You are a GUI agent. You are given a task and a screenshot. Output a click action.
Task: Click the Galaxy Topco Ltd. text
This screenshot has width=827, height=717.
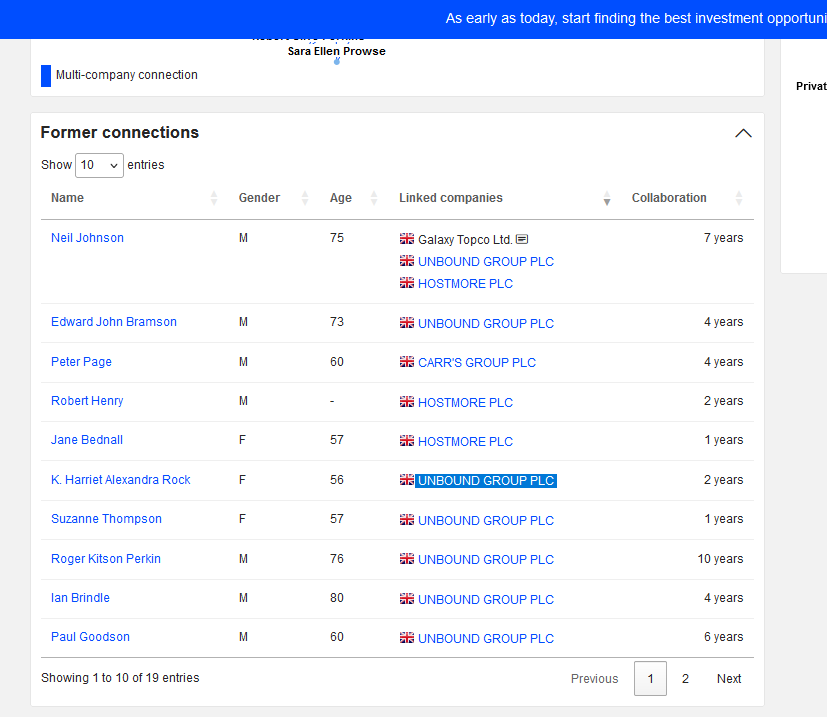465,240
